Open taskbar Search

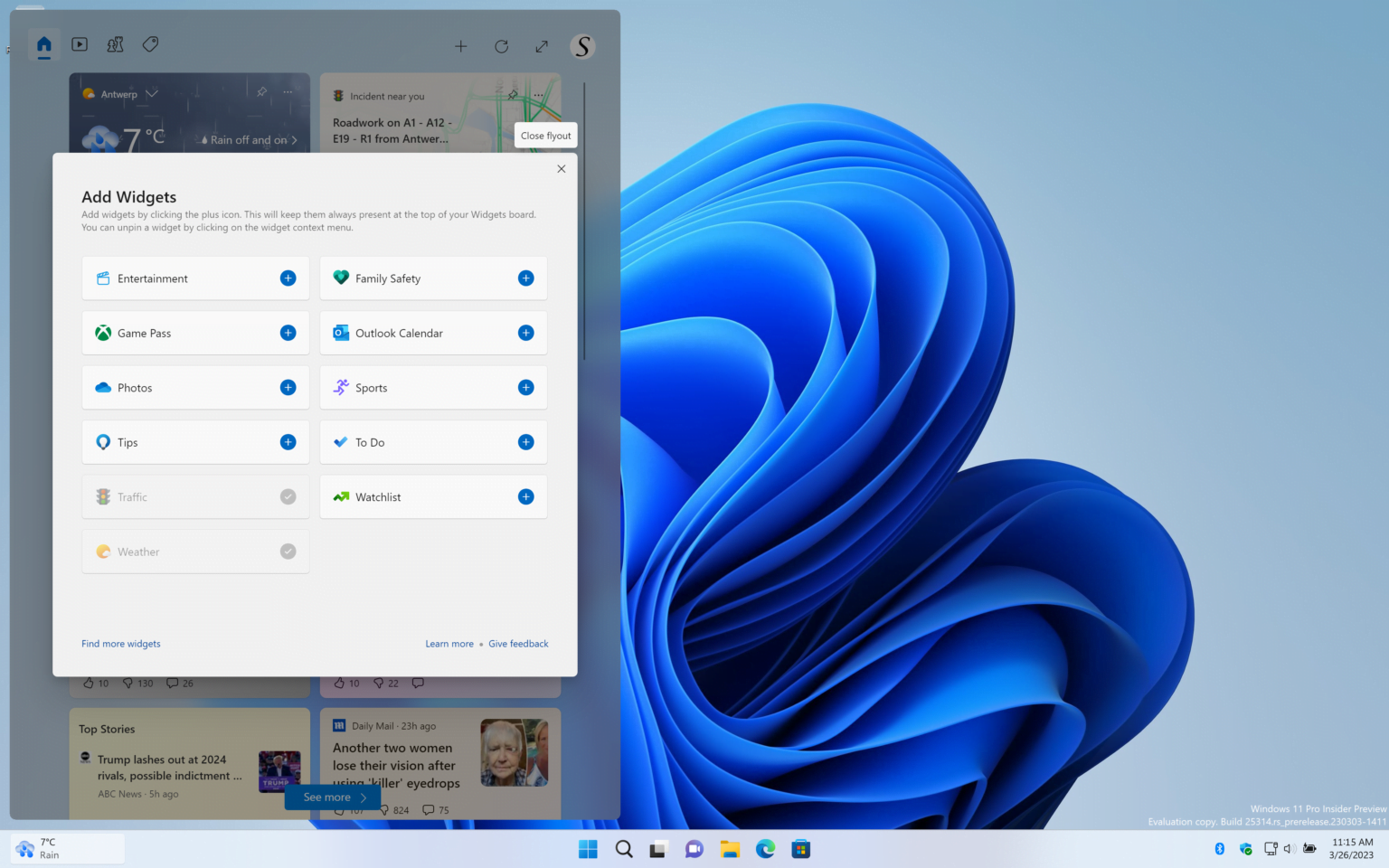624,849
